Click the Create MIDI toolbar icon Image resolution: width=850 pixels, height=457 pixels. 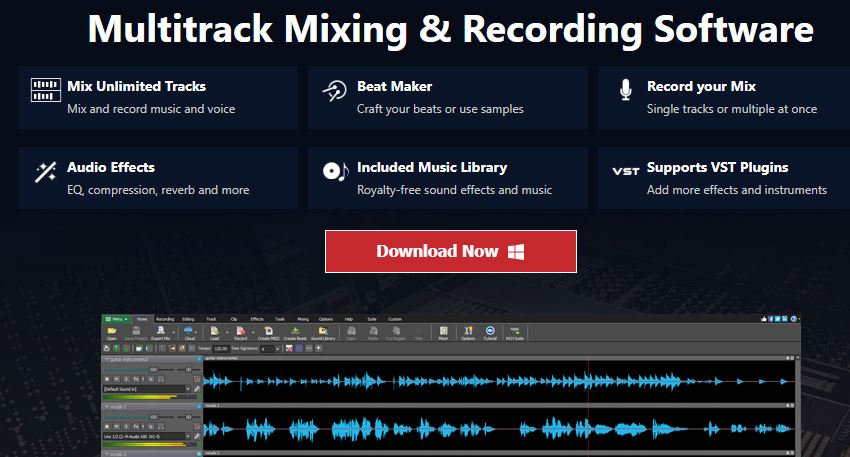pos(268,333)
